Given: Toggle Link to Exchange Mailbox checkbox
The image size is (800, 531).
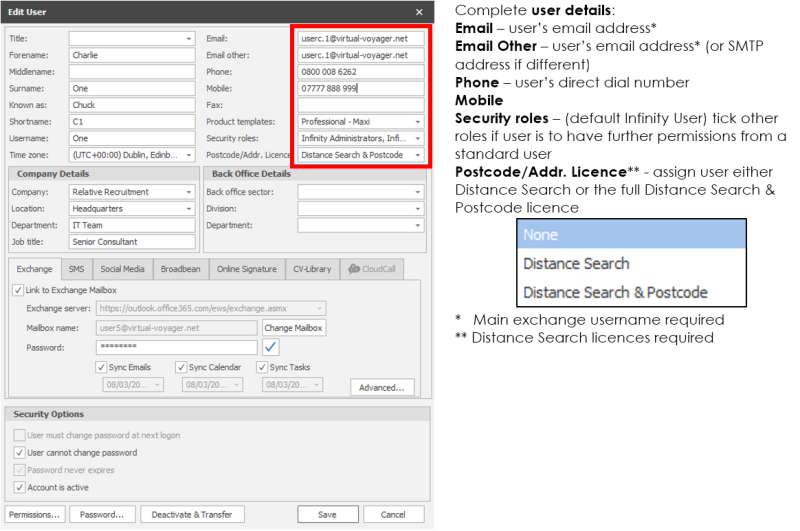Looking at the screenshot, I should (x=19, y=290).
